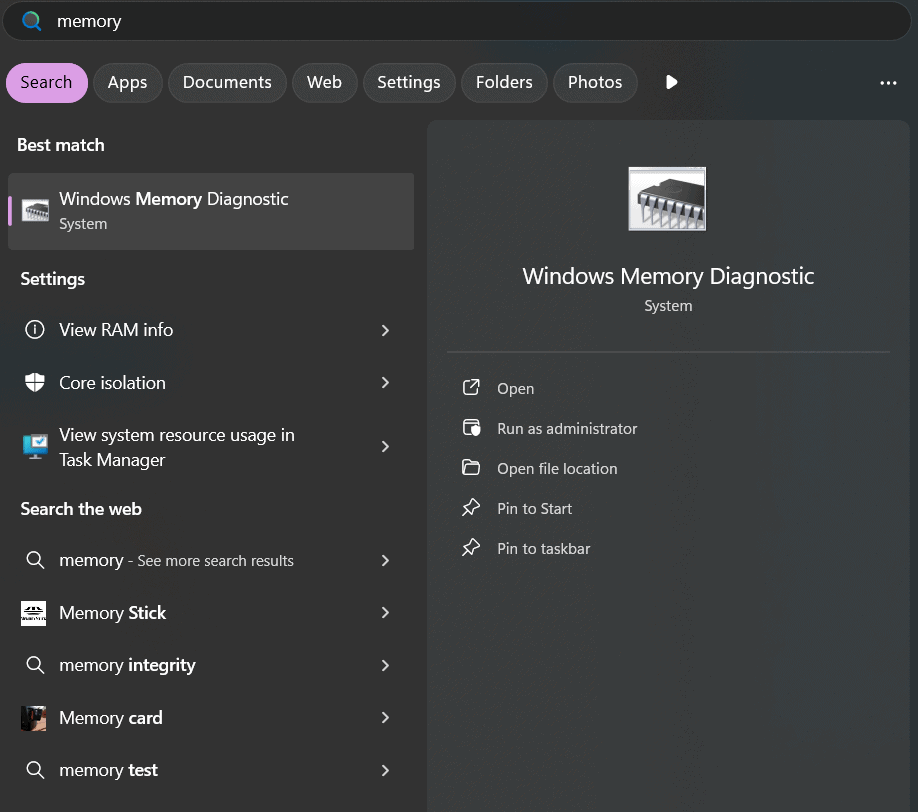
Task: Expand Core isolation chevron
Action: [385, 383]
